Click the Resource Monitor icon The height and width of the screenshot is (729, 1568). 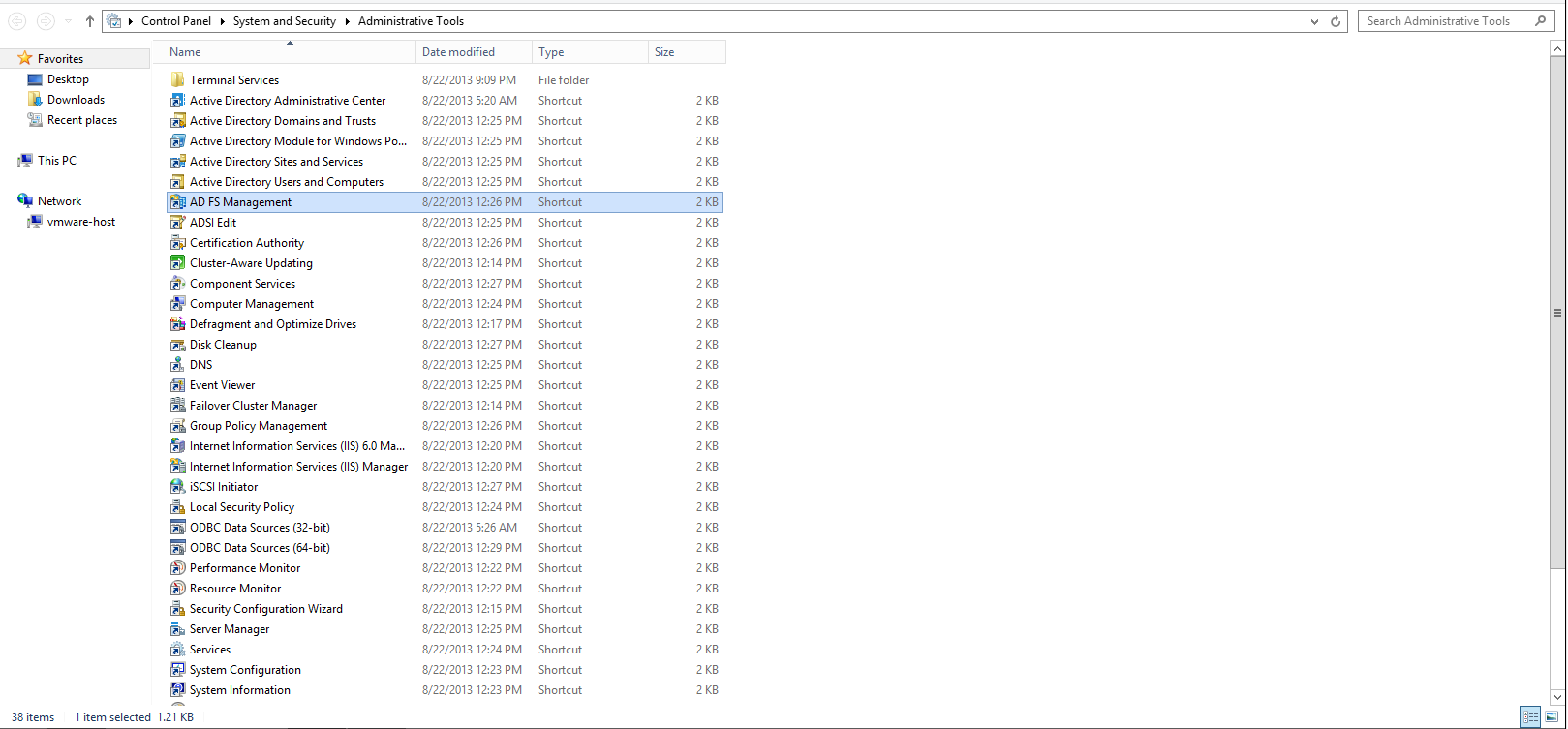click(178, 589)
